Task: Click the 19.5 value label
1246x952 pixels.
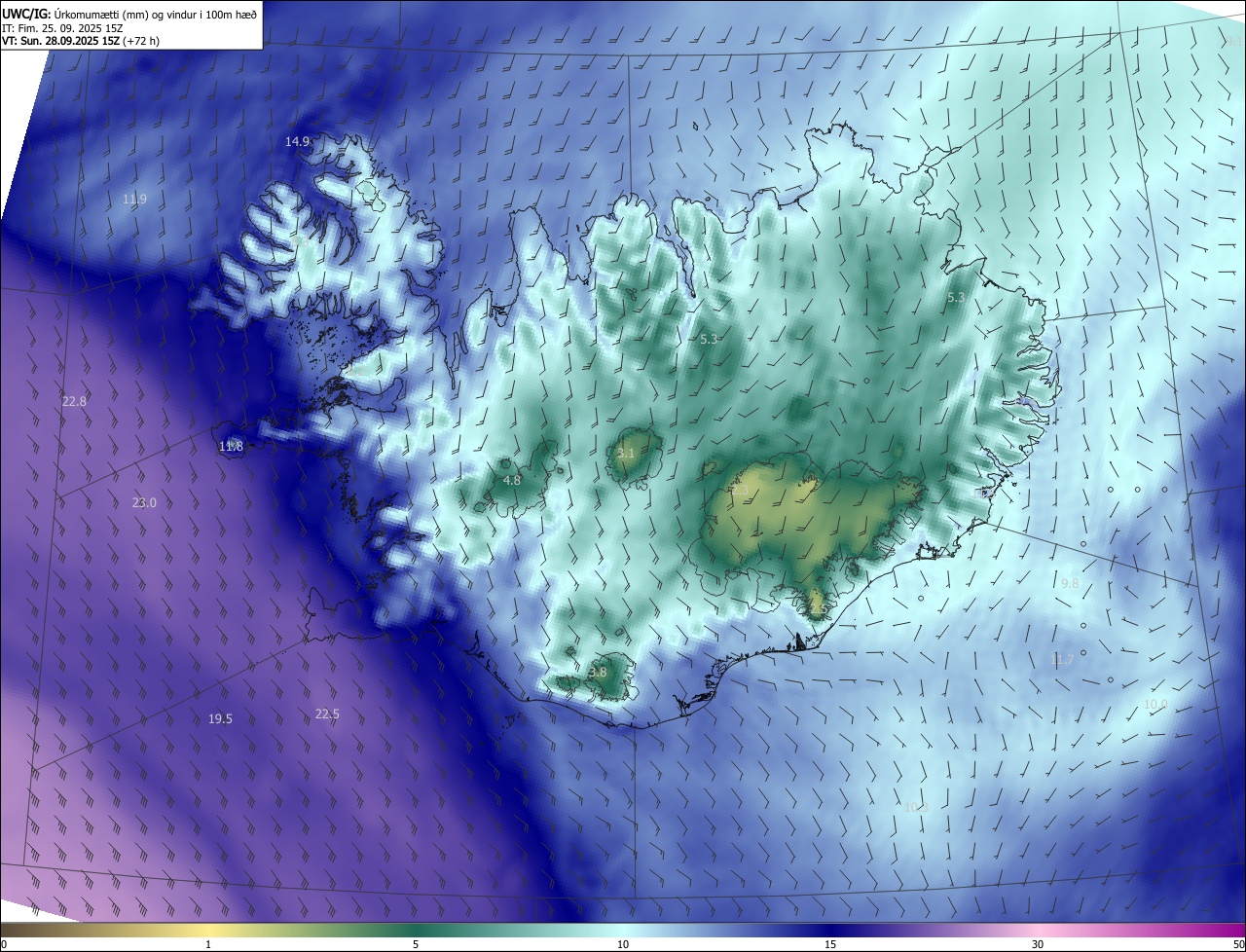Action: (x=220, y=718)
